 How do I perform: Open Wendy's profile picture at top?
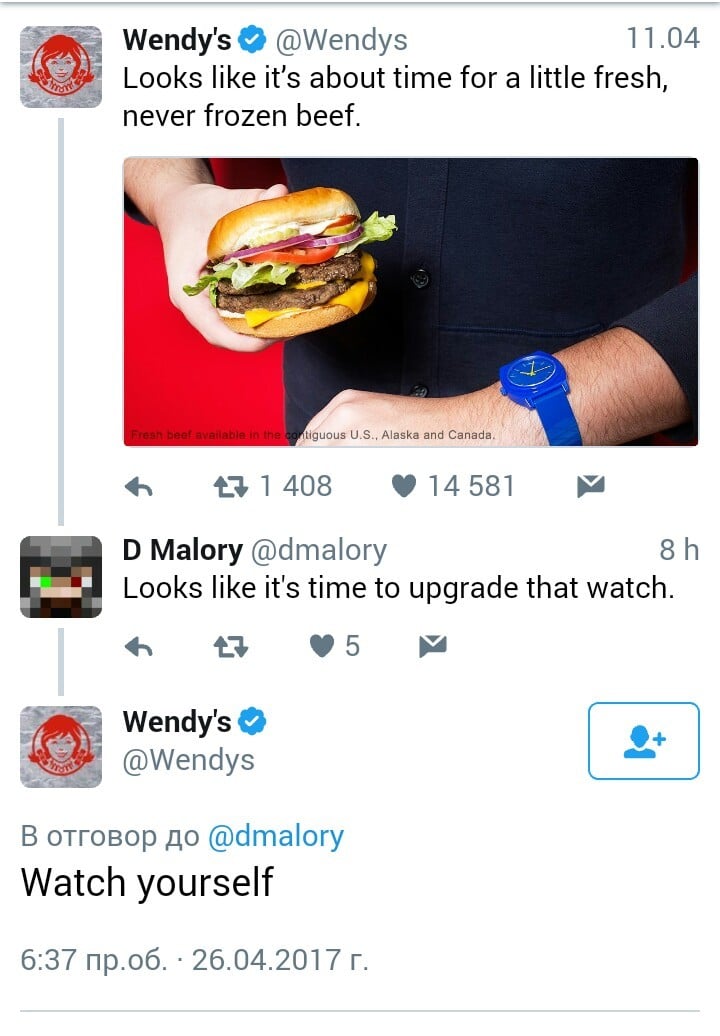[61, 67]
